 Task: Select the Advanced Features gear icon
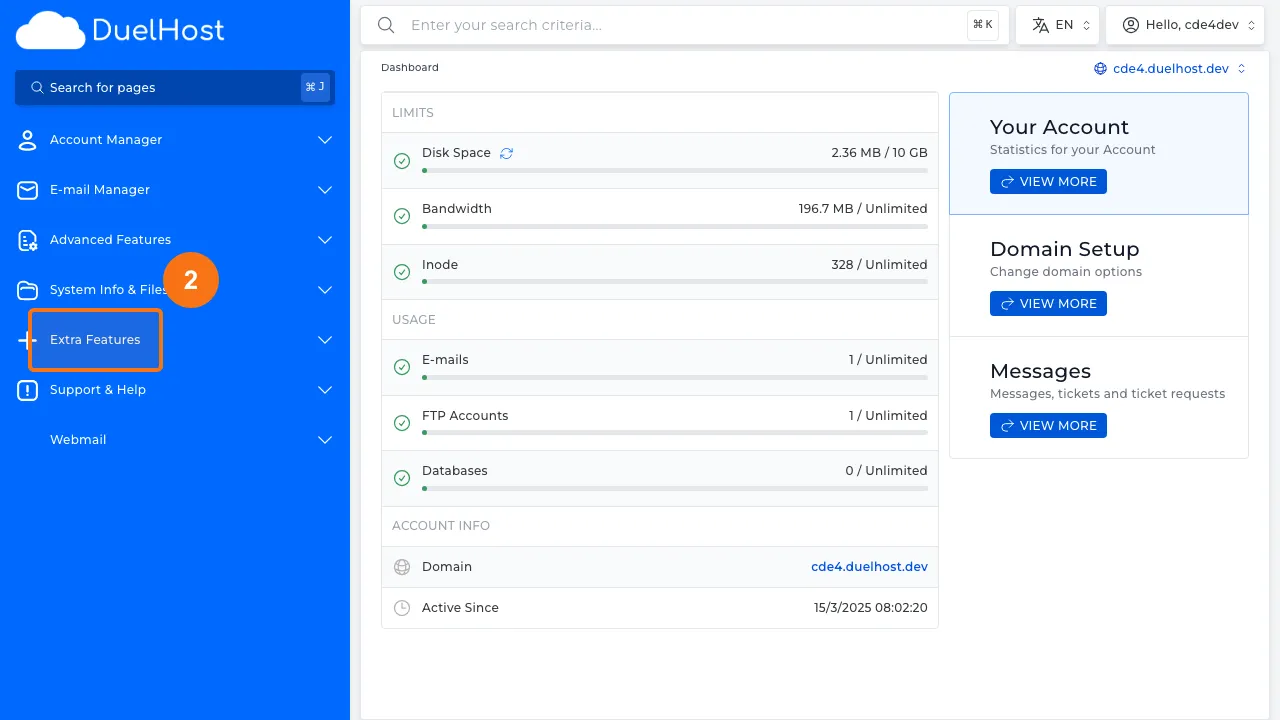click(x=27, y=240)
